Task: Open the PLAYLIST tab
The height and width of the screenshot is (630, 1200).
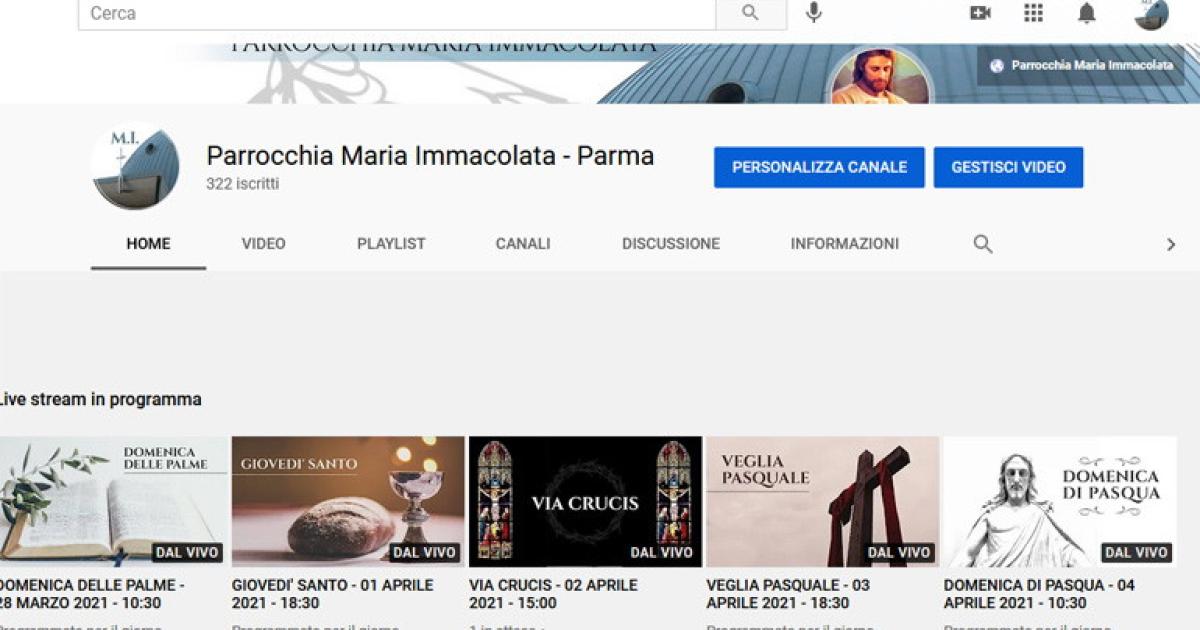Action: tap(391, 244)
